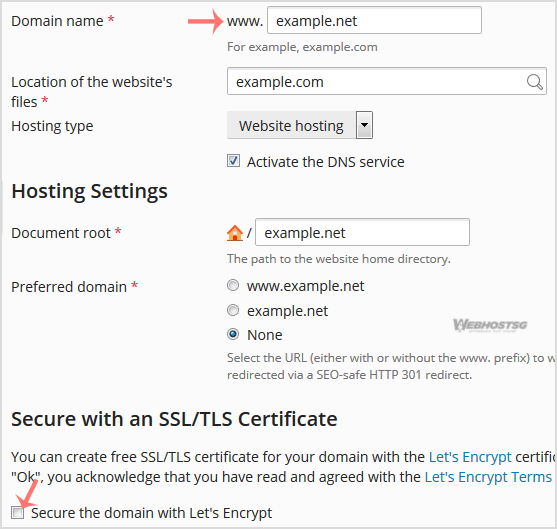This screenshot has height=529, width=557.
Task: Focus the Domain name input field
Action: 374,21
